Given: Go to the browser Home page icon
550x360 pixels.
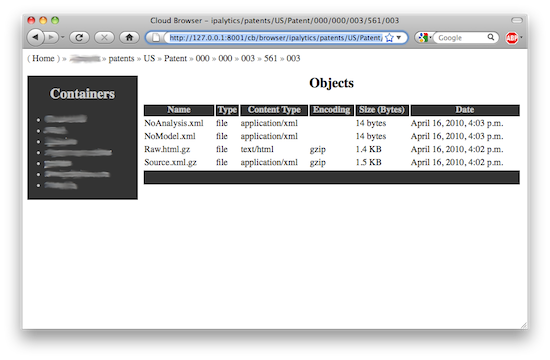Looking at the screenshot, I should coord(129,37).
